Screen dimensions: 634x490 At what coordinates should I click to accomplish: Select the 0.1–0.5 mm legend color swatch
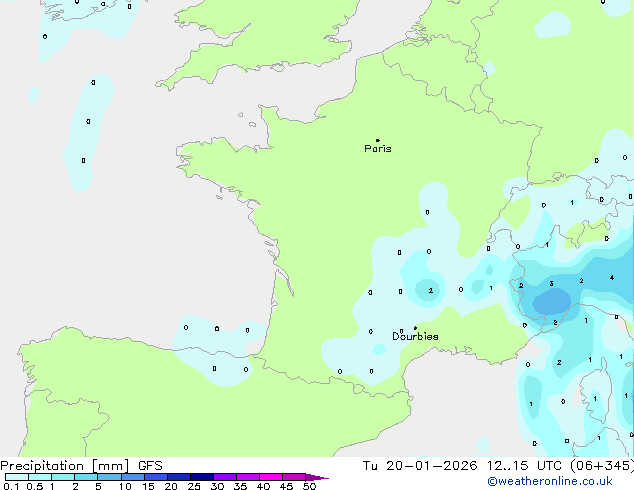point(17,477)
